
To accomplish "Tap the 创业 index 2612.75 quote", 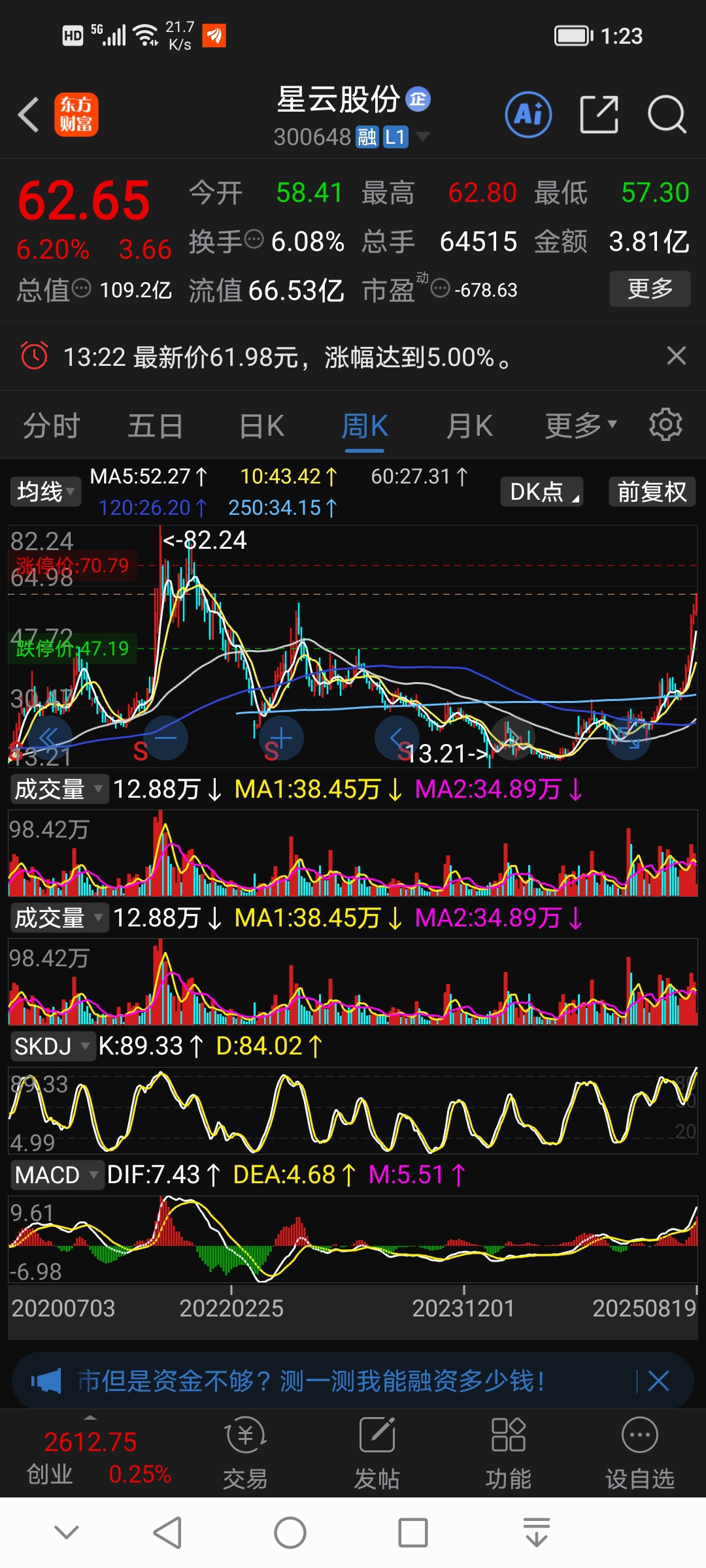I will point(90,1442).
